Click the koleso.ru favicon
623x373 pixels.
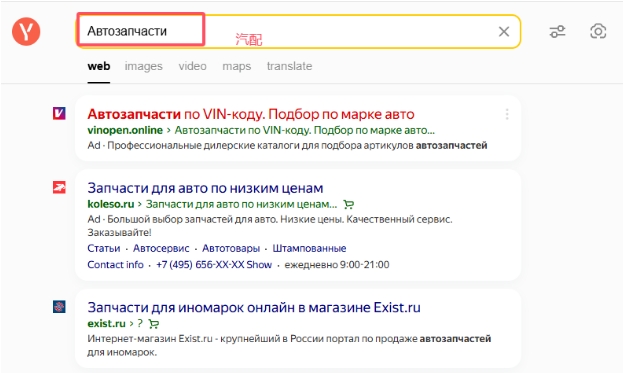59,187
